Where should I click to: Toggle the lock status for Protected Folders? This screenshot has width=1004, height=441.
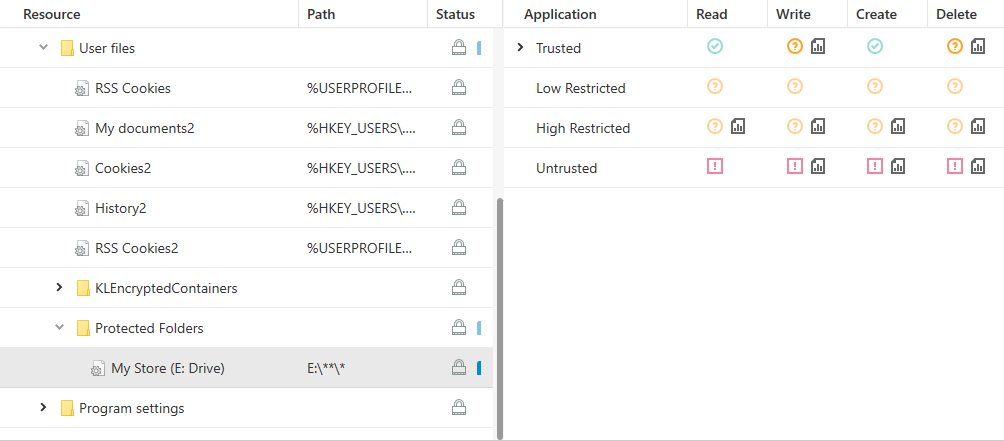(x=459, y=327)
